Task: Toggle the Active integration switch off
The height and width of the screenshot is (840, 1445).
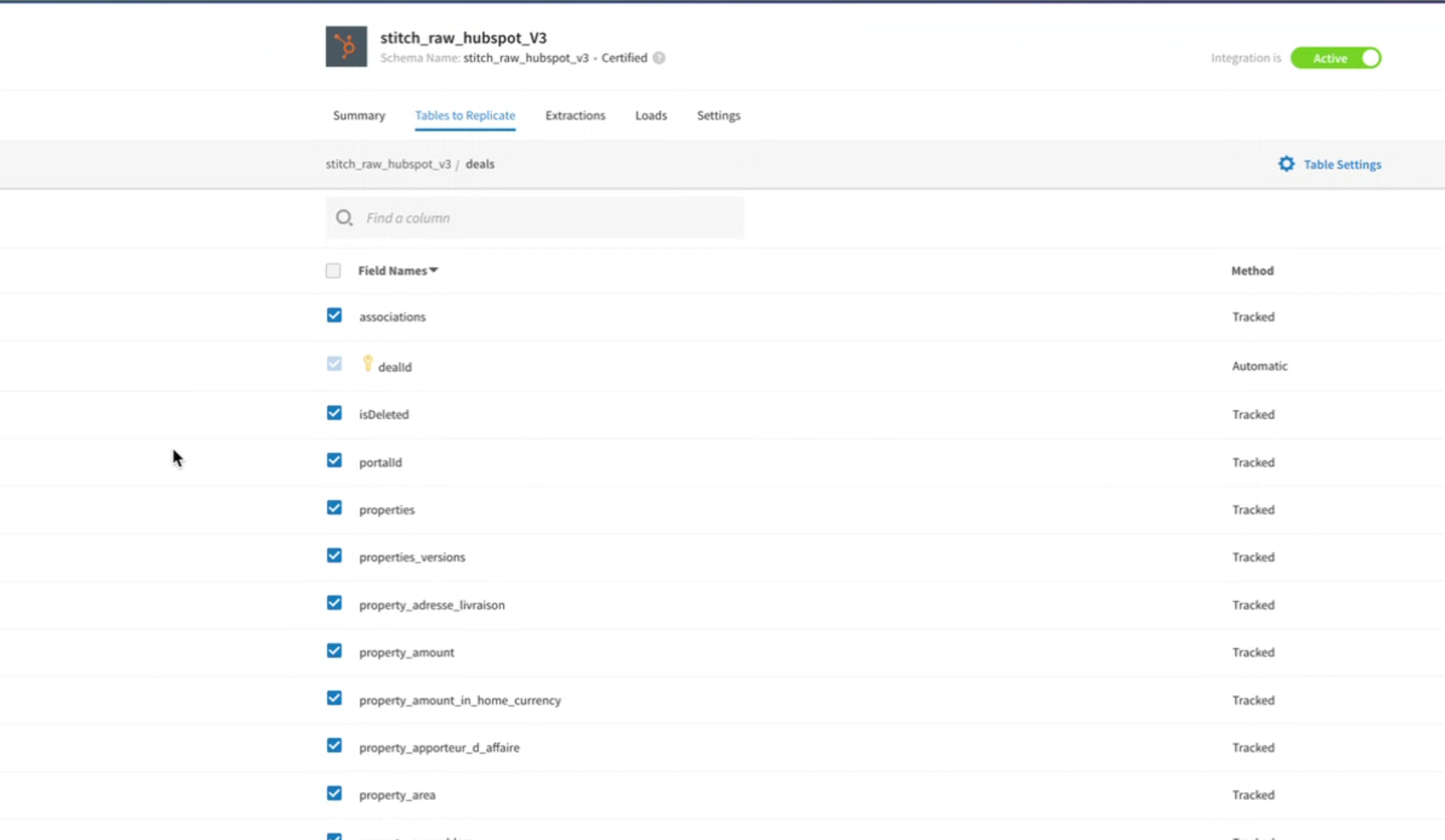Action: [x=1336, y=58]
